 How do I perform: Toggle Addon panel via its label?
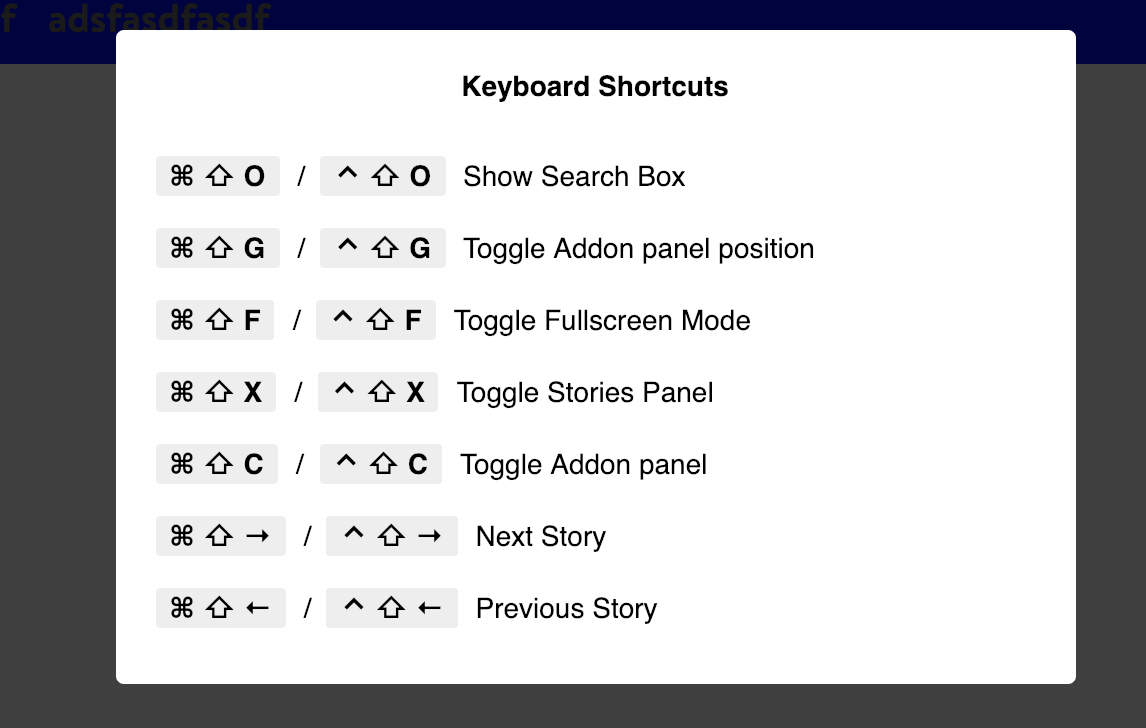(583, 464)
